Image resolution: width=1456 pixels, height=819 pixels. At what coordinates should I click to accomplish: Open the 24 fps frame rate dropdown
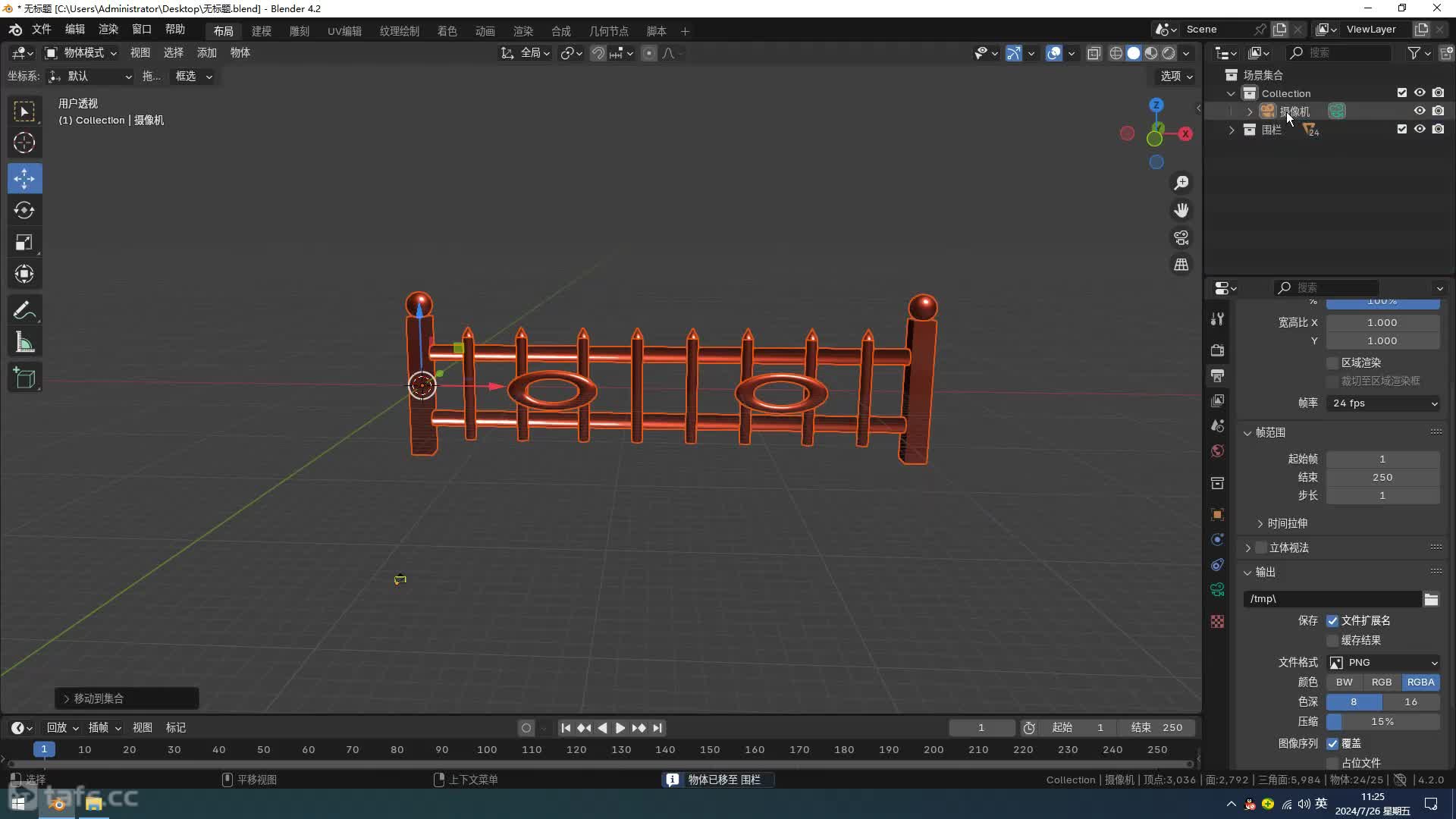(x=1383, y=403)
